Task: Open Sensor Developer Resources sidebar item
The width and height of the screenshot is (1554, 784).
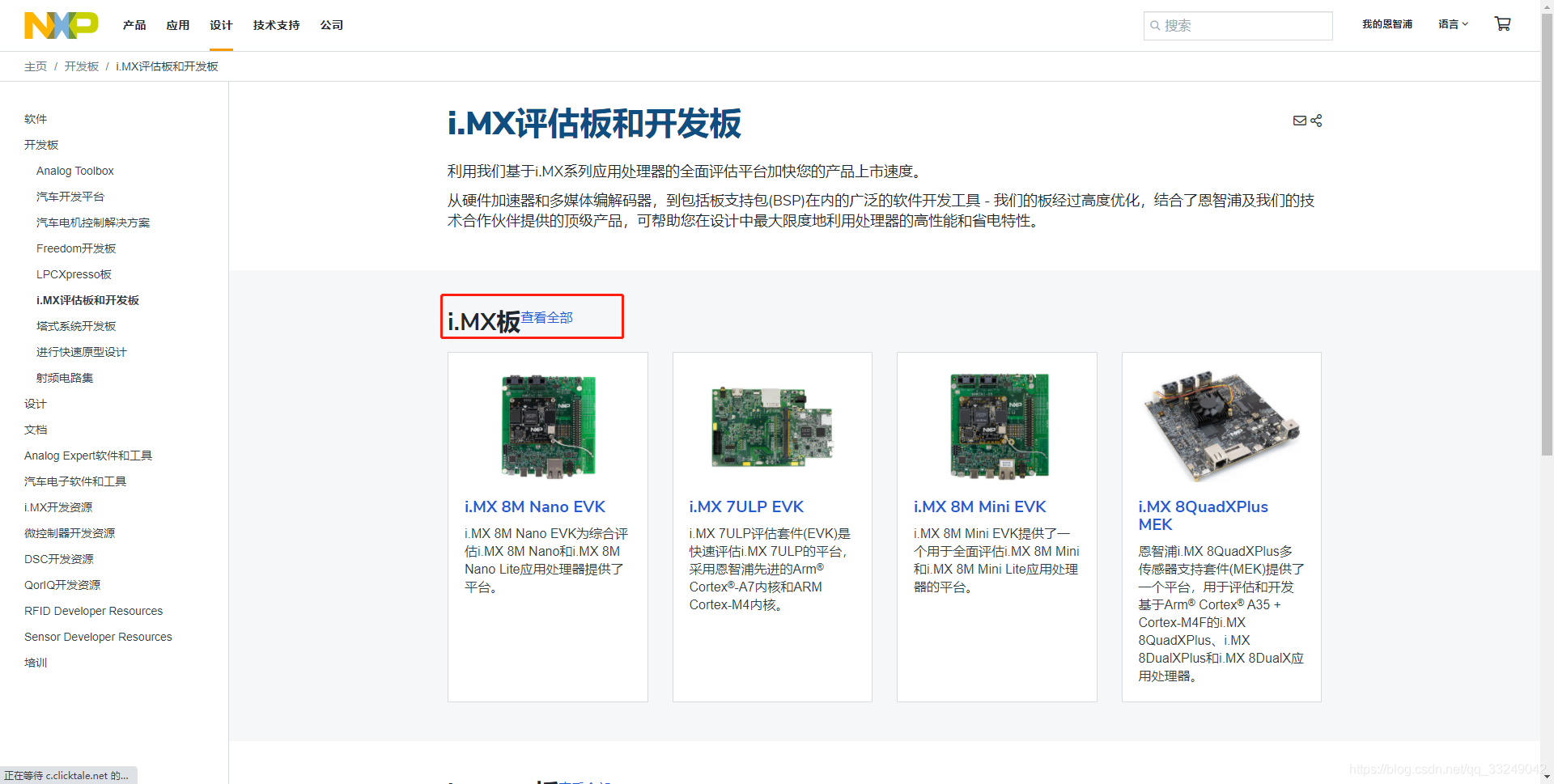Action: coord(98,637)
